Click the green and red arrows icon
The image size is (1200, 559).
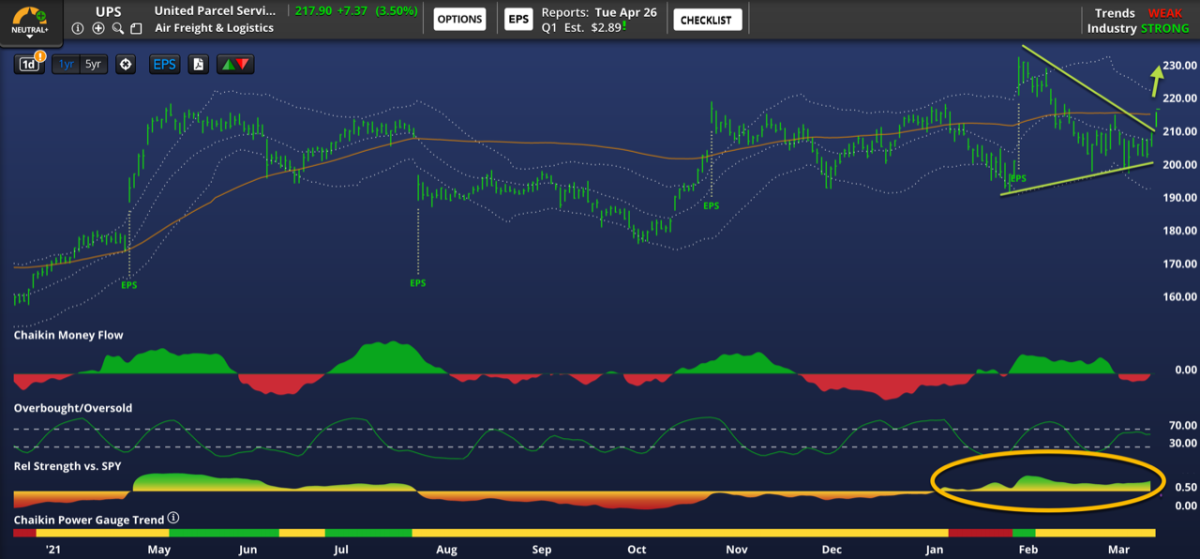(236, 64)
